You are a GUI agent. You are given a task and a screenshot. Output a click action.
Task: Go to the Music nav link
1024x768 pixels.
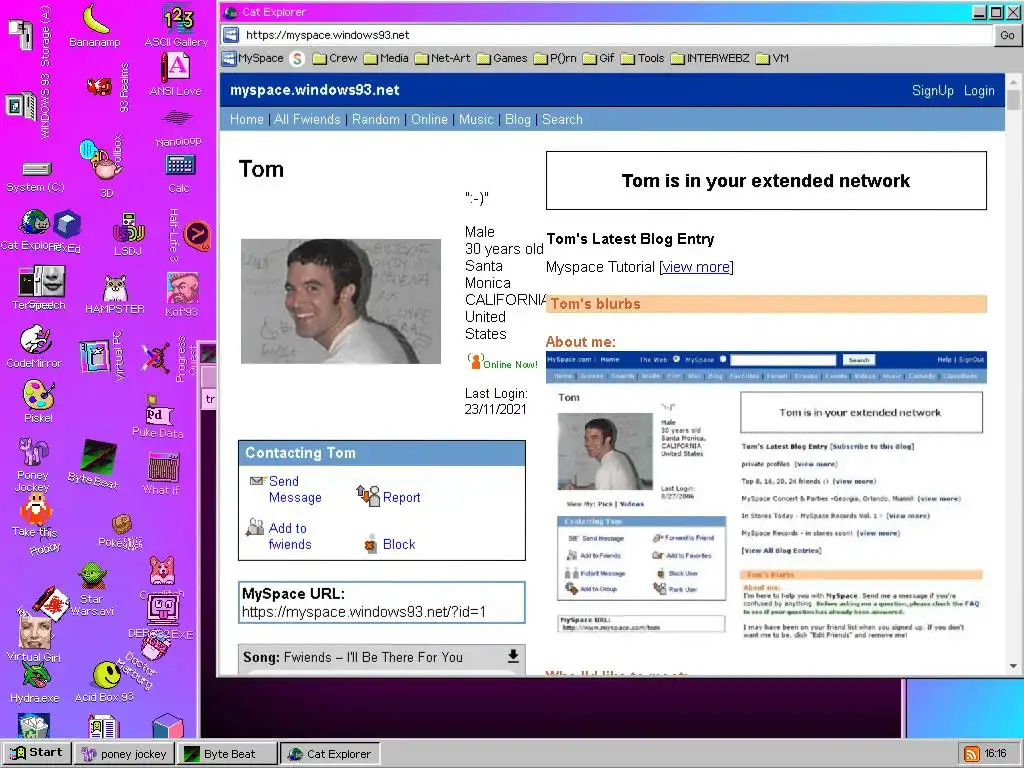pyautogui.click(x=476, y=120)
